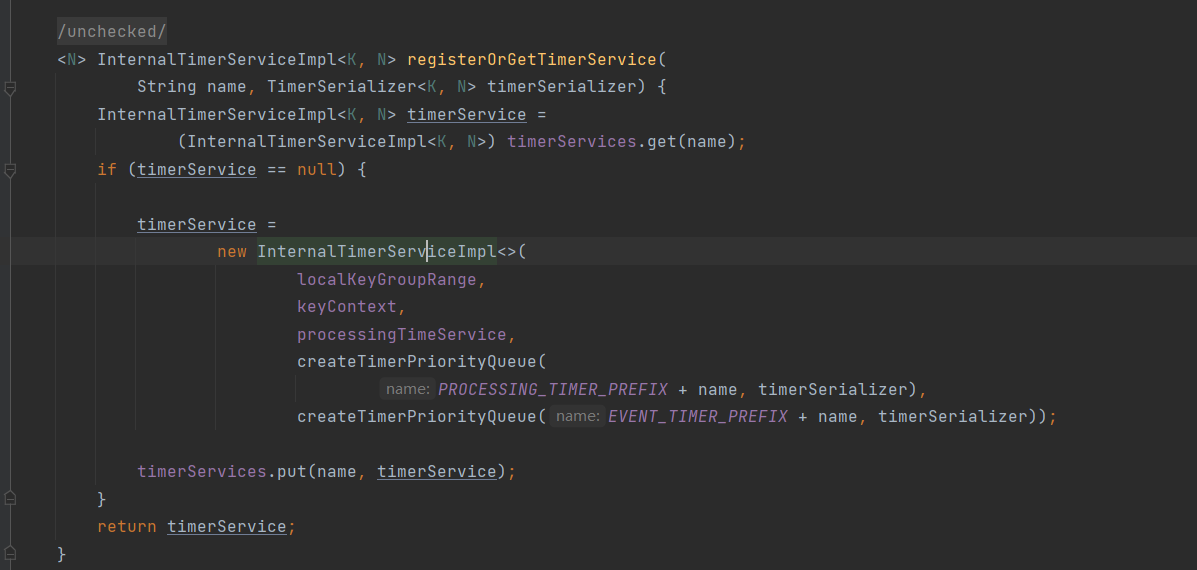Click localKeyGroupRange argument
This screenshot has height=570, width=1197.
click(386, 279)
